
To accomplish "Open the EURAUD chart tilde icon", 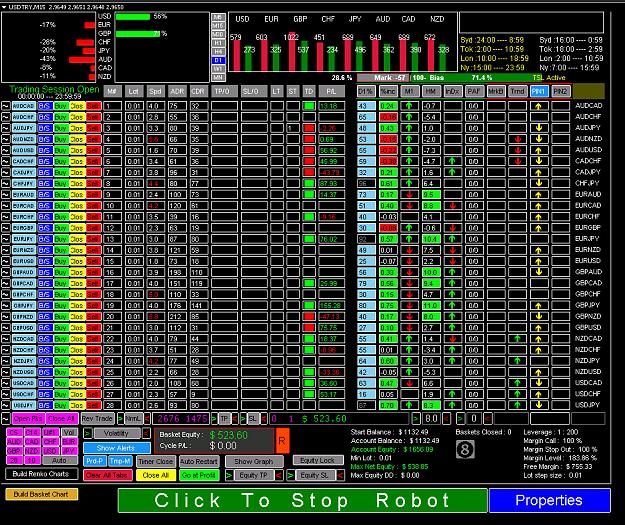I will [6, 195].
